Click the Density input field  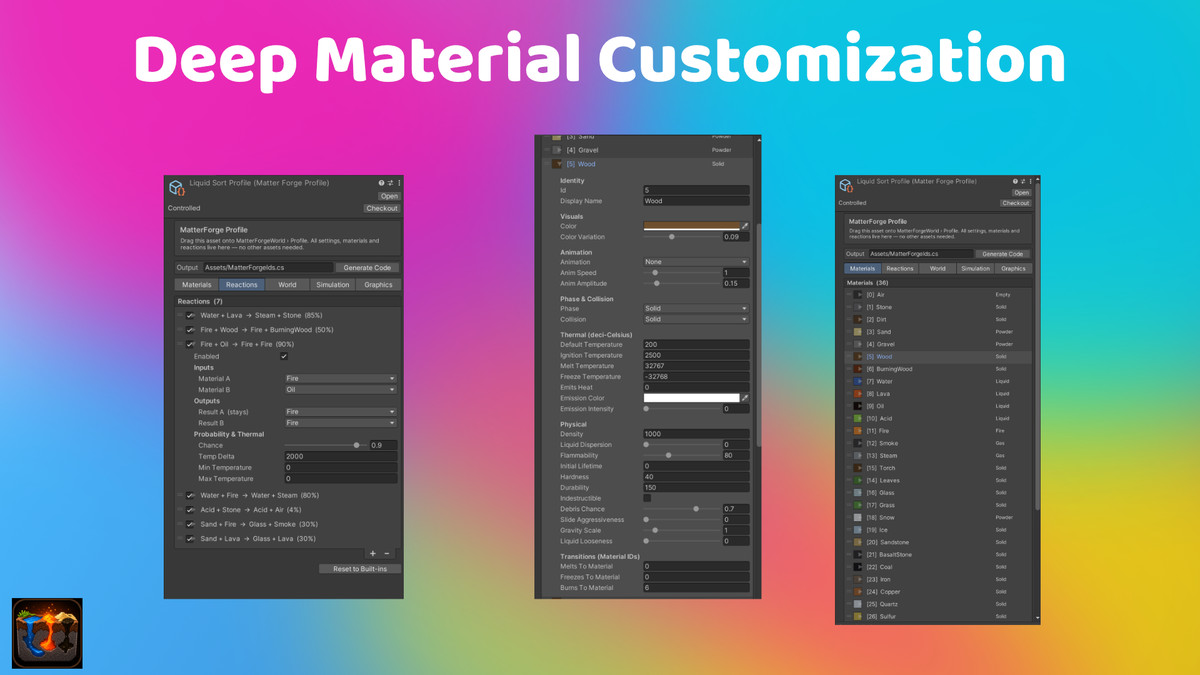(696, 434)
